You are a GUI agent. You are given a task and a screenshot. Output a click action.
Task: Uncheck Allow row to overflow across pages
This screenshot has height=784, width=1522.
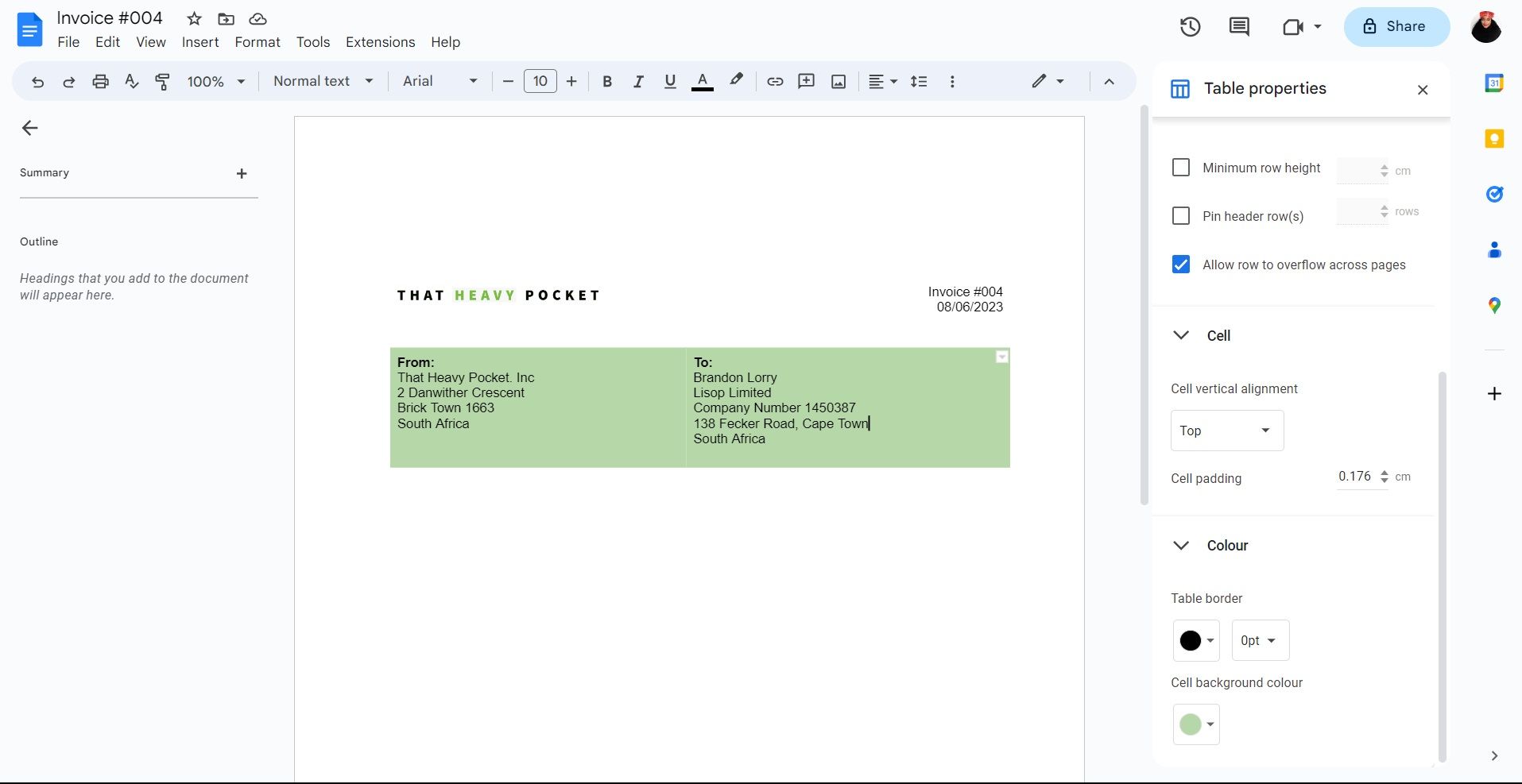(1181, 265)
